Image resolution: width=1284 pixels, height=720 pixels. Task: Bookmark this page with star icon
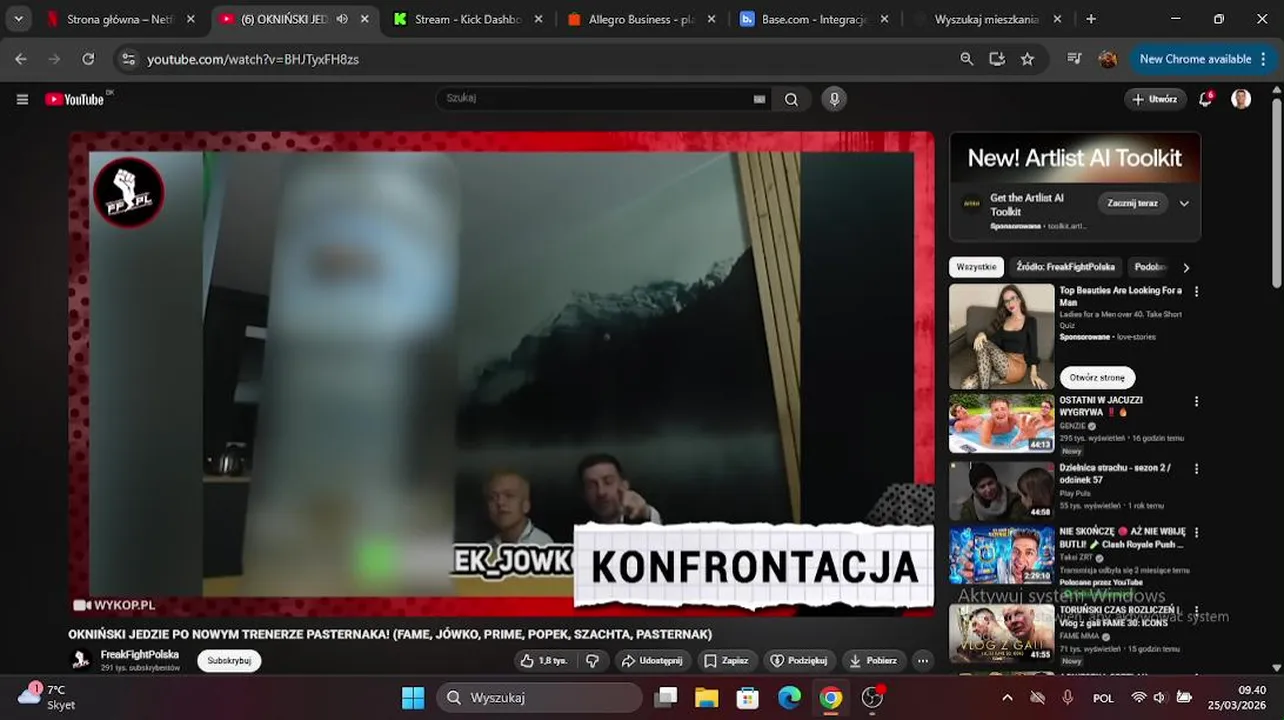pyautogui.click(x=1027, y=59)
